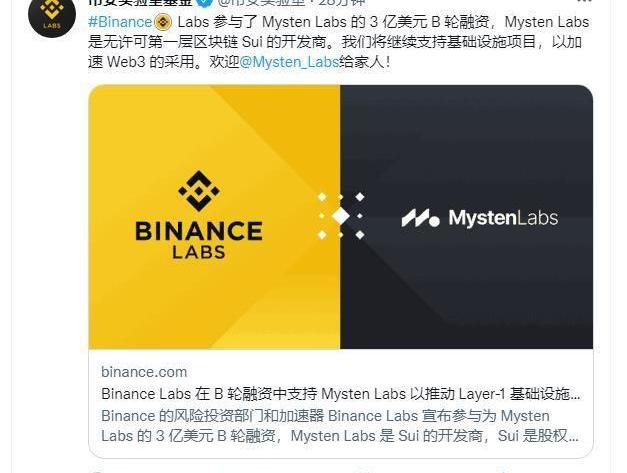
Task: Click the gray card description text
Action: point(340,426)
